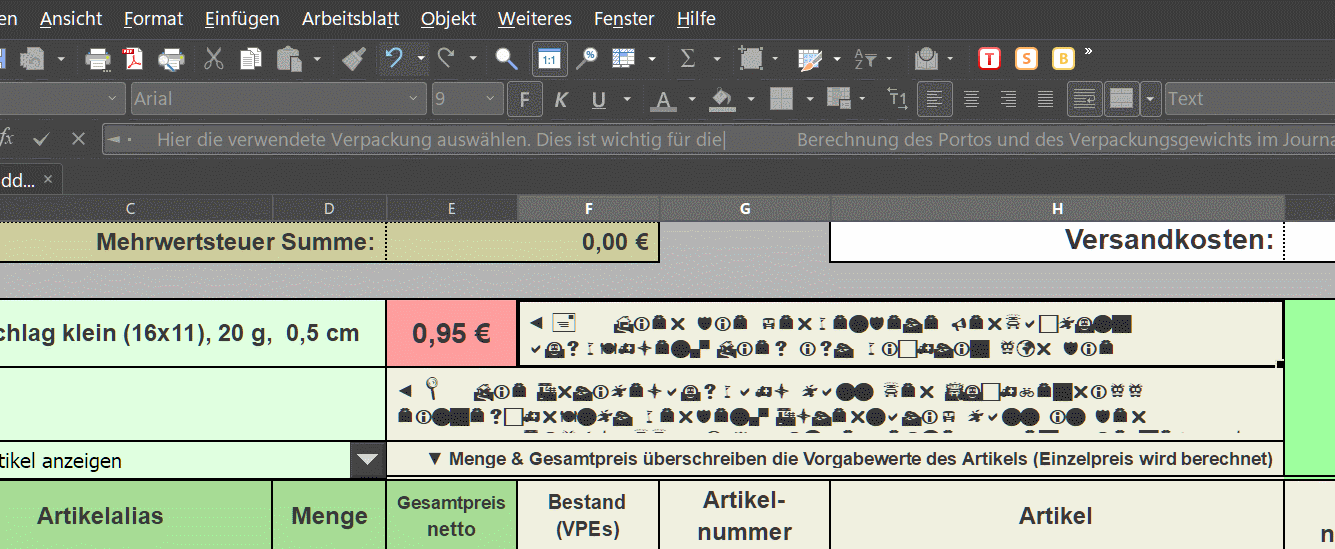Open dropdown next to 'tikel anzeigen'
The width and height of the screenshot is (1335, 549).
coord(368,460)
